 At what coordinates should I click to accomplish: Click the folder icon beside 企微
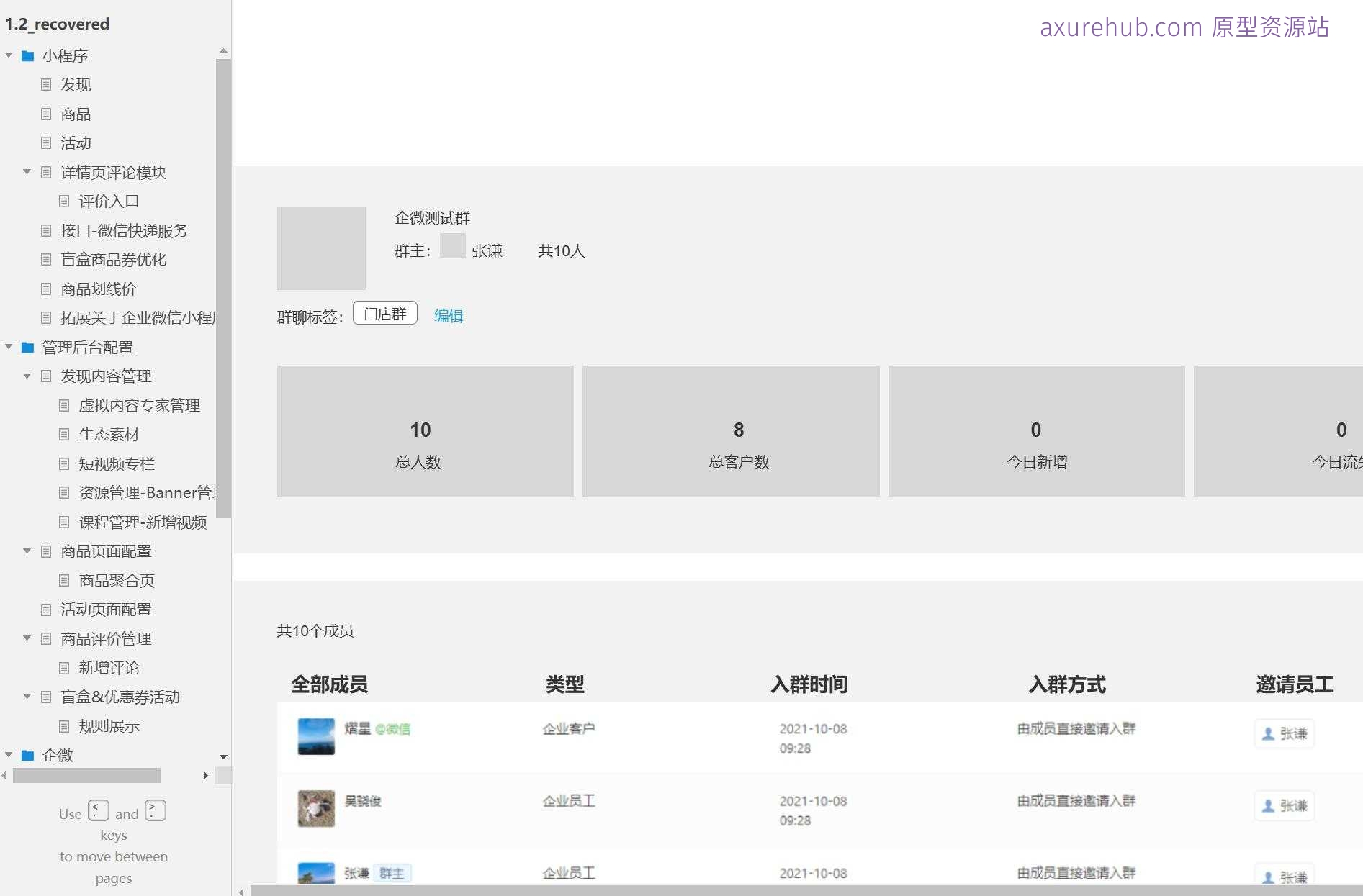coord(27,756)
